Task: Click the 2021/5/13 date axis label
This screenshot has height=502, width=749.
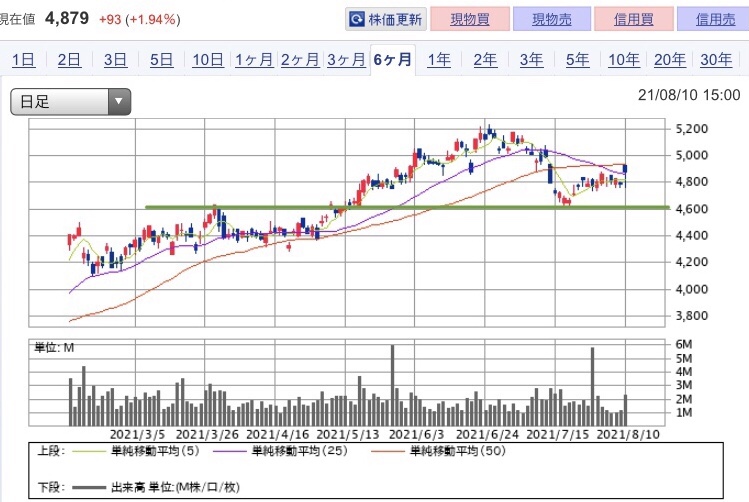Action: tap(347, 435)
